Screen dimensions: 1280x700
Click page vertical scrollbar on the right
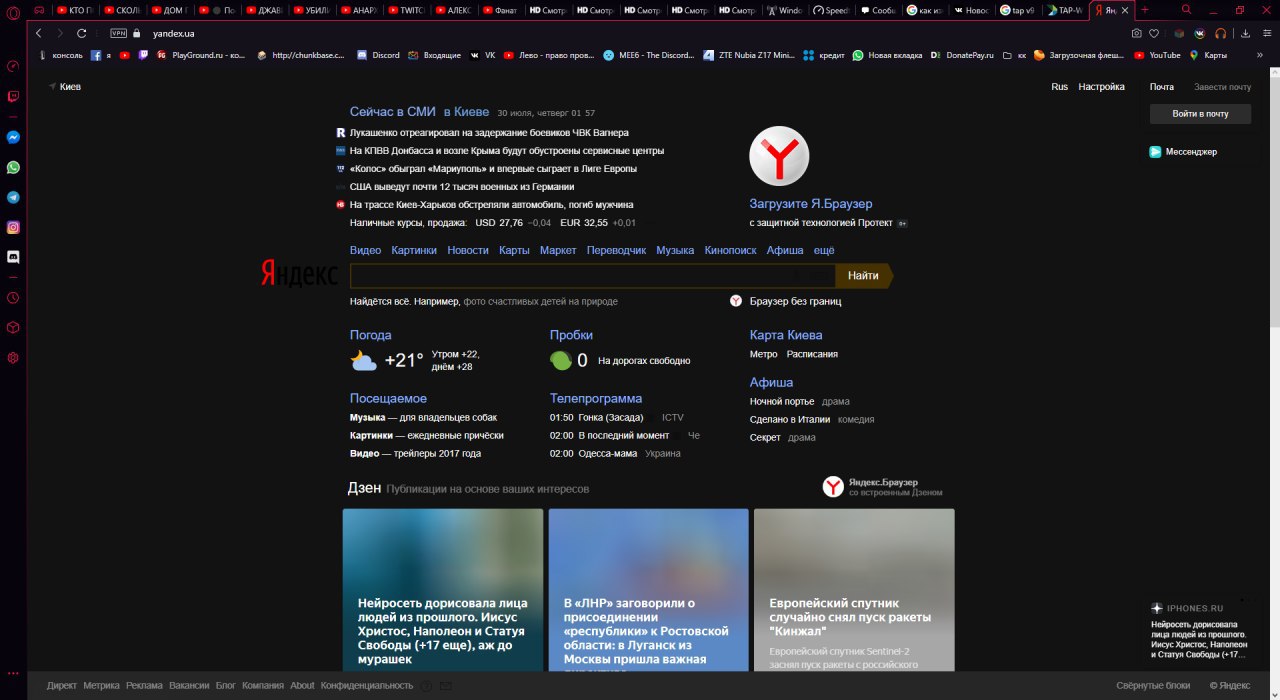tap(1274, 200)
